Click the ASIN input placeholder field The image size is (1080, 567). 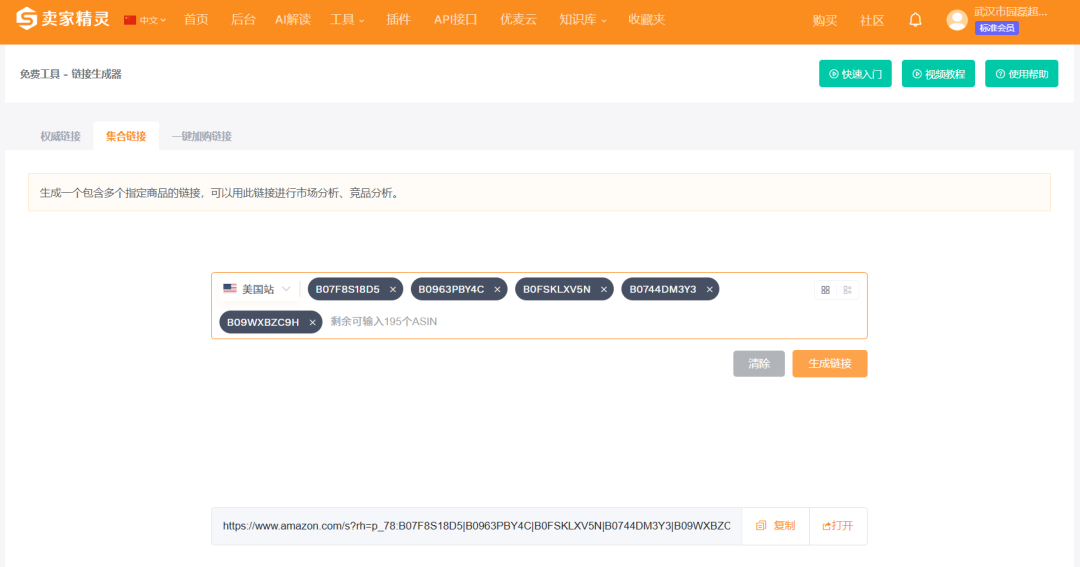384,322
